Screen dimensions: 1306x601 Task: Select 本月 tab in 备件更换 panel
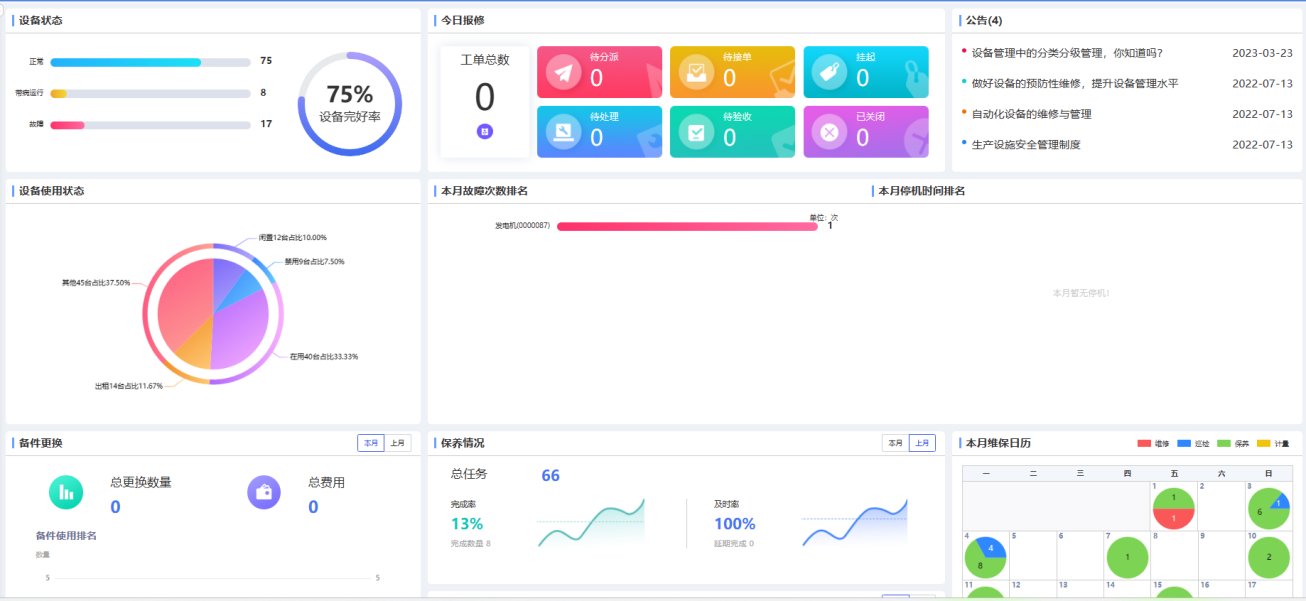point(371,443)
